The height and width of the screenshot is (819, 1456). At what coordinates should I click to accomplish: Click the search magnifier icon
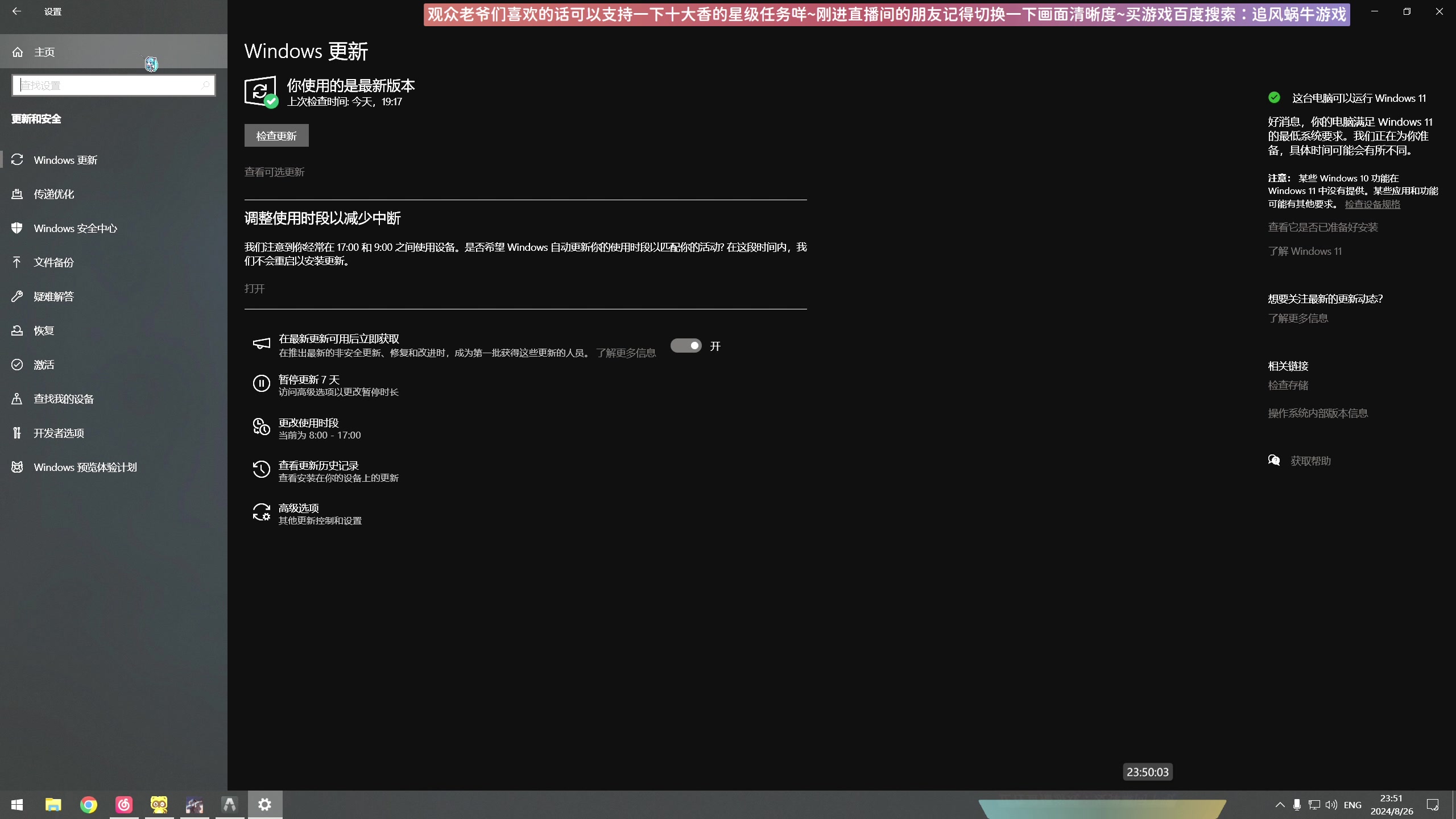click(x=205, y=85)
